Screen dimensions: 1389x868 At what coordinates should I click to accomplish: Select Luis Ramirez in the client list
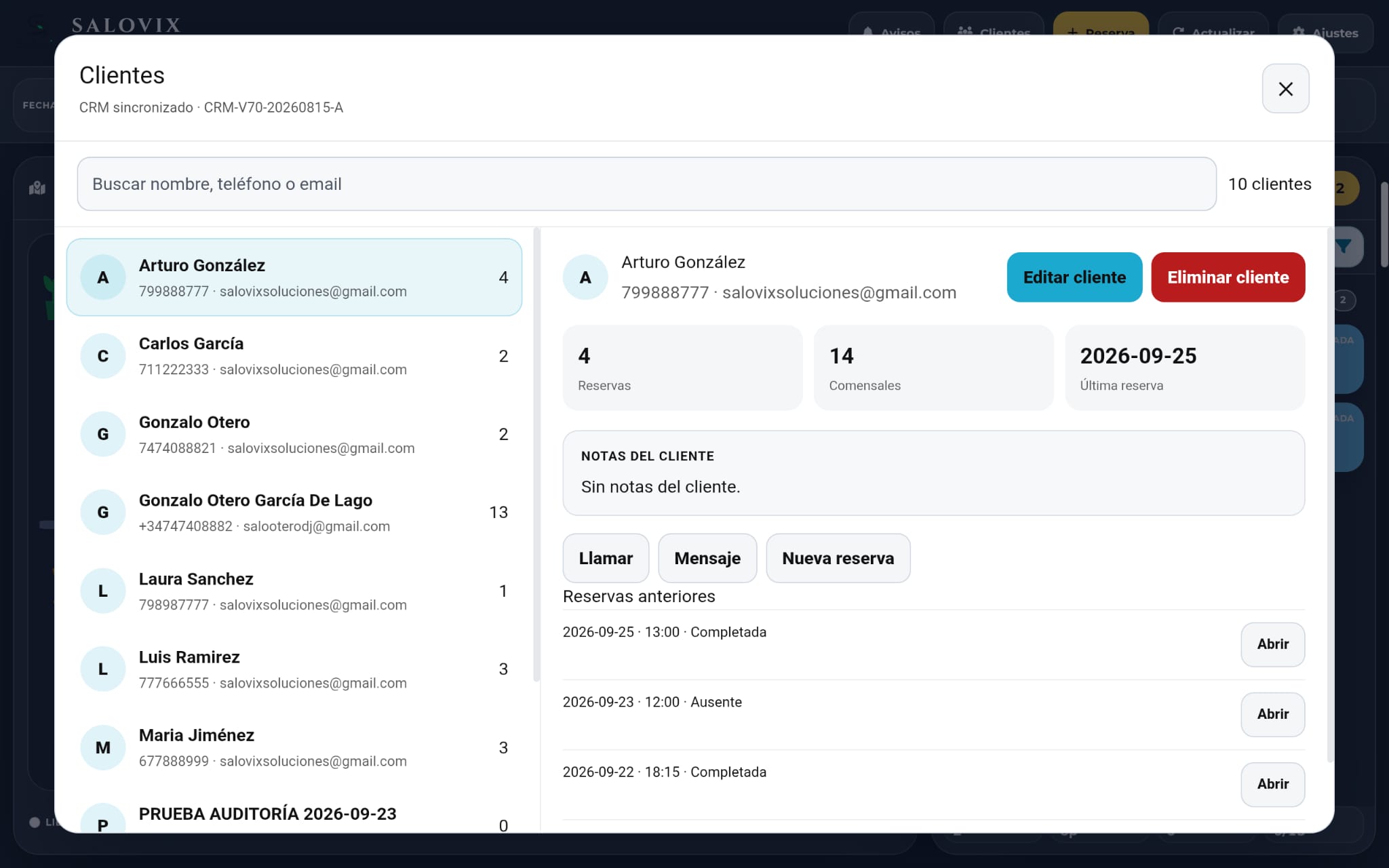[294, 669]
